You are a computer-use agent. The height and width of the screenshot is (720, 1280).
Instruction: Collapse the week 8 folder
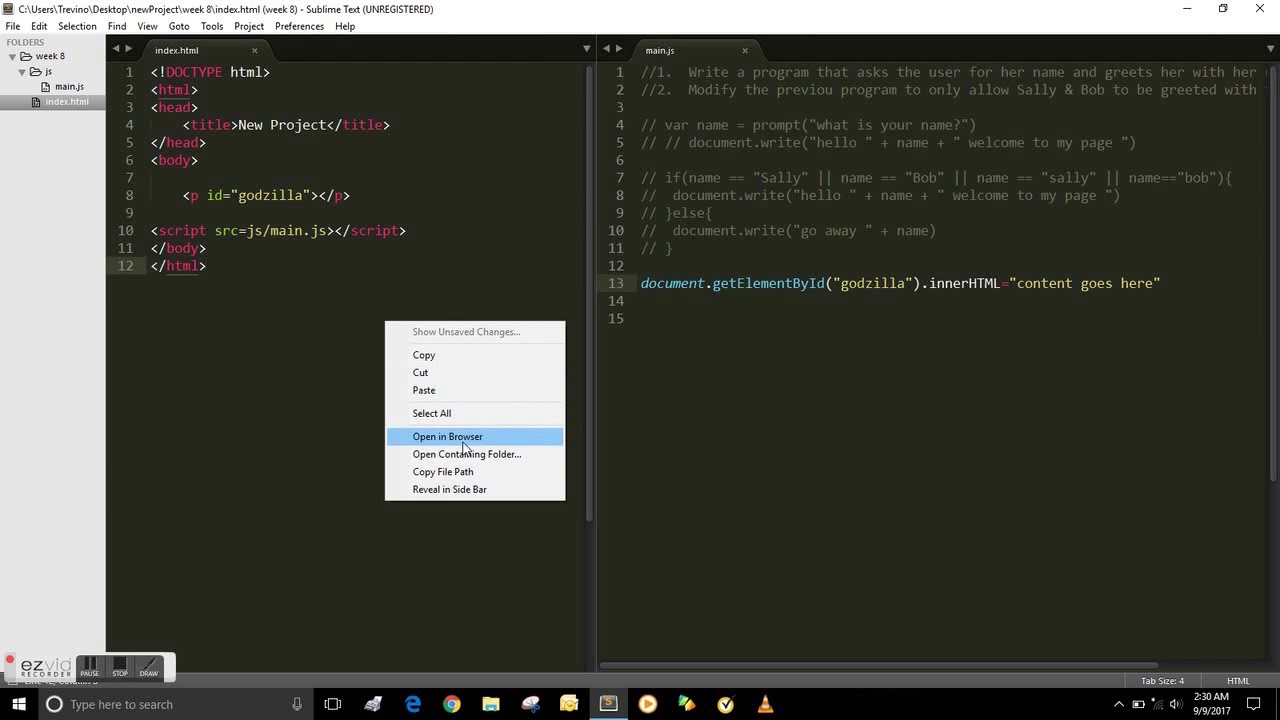13,57
